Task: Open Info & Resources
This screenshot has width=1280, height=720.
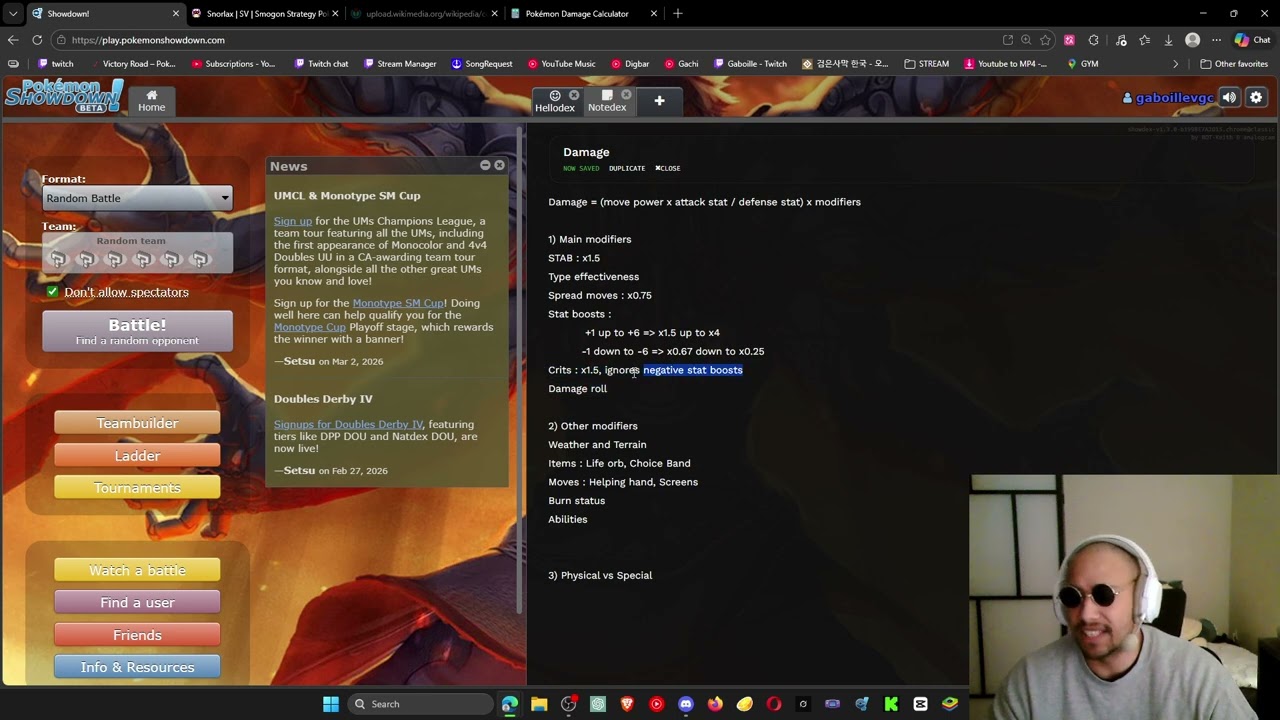Action: tap(137, 667)
